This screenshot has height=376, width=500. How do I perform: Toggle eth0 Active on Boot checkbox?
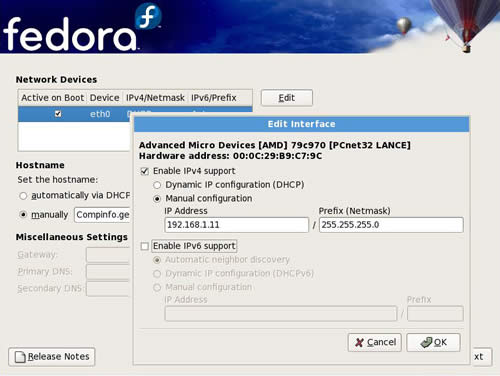[58, 114]
